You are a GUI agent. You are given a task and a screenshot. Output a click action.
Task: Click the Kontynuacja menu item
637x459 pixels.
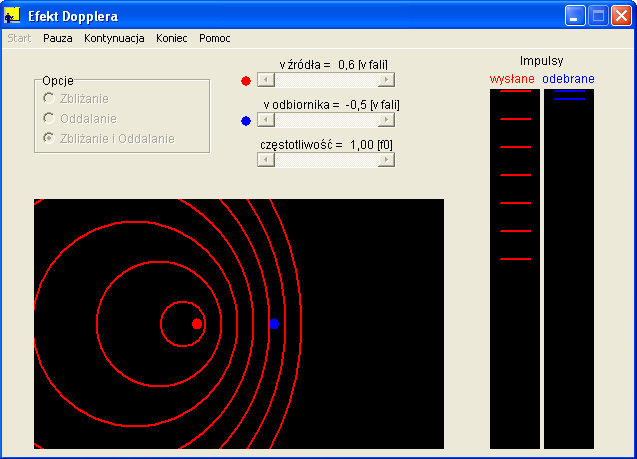point(114,38)
